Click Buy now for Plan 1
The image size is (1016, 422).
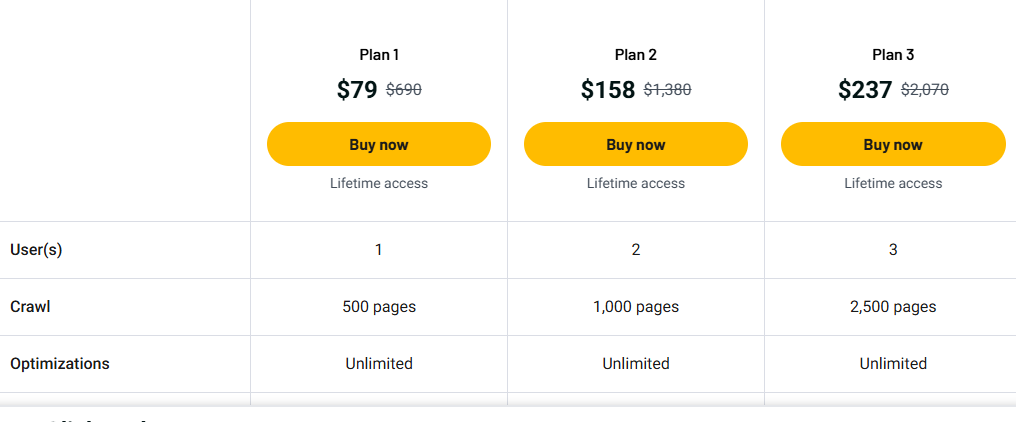coord(378,144)
